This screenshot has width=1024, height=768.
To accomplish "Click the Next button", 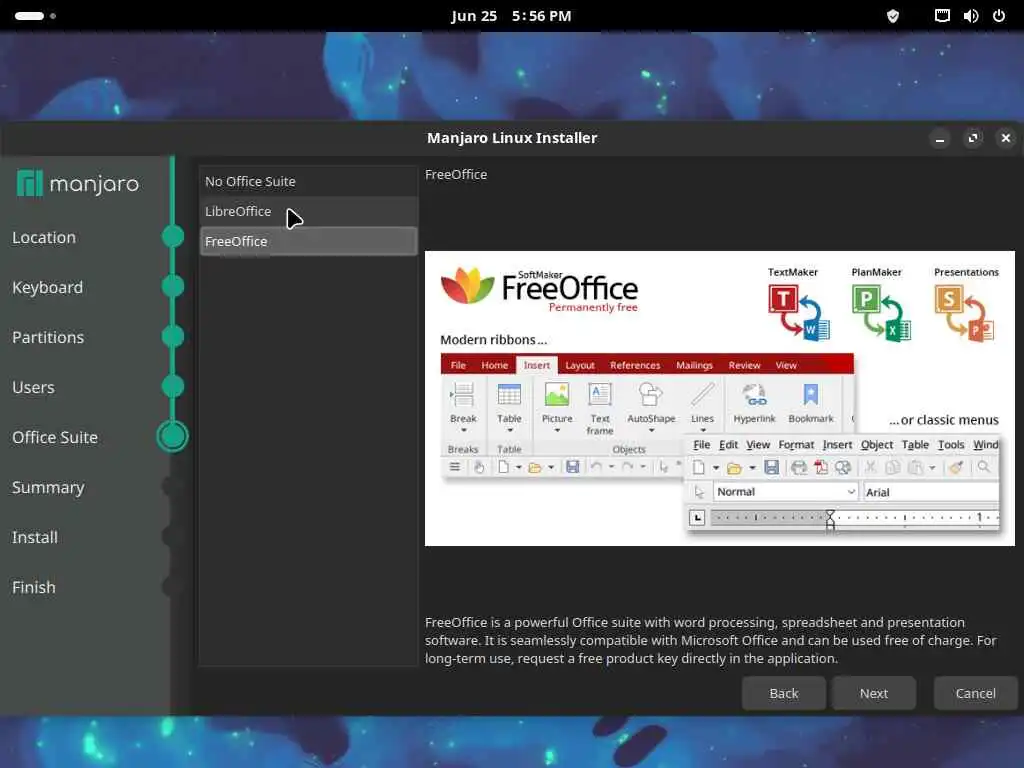I will pos(873,693).
